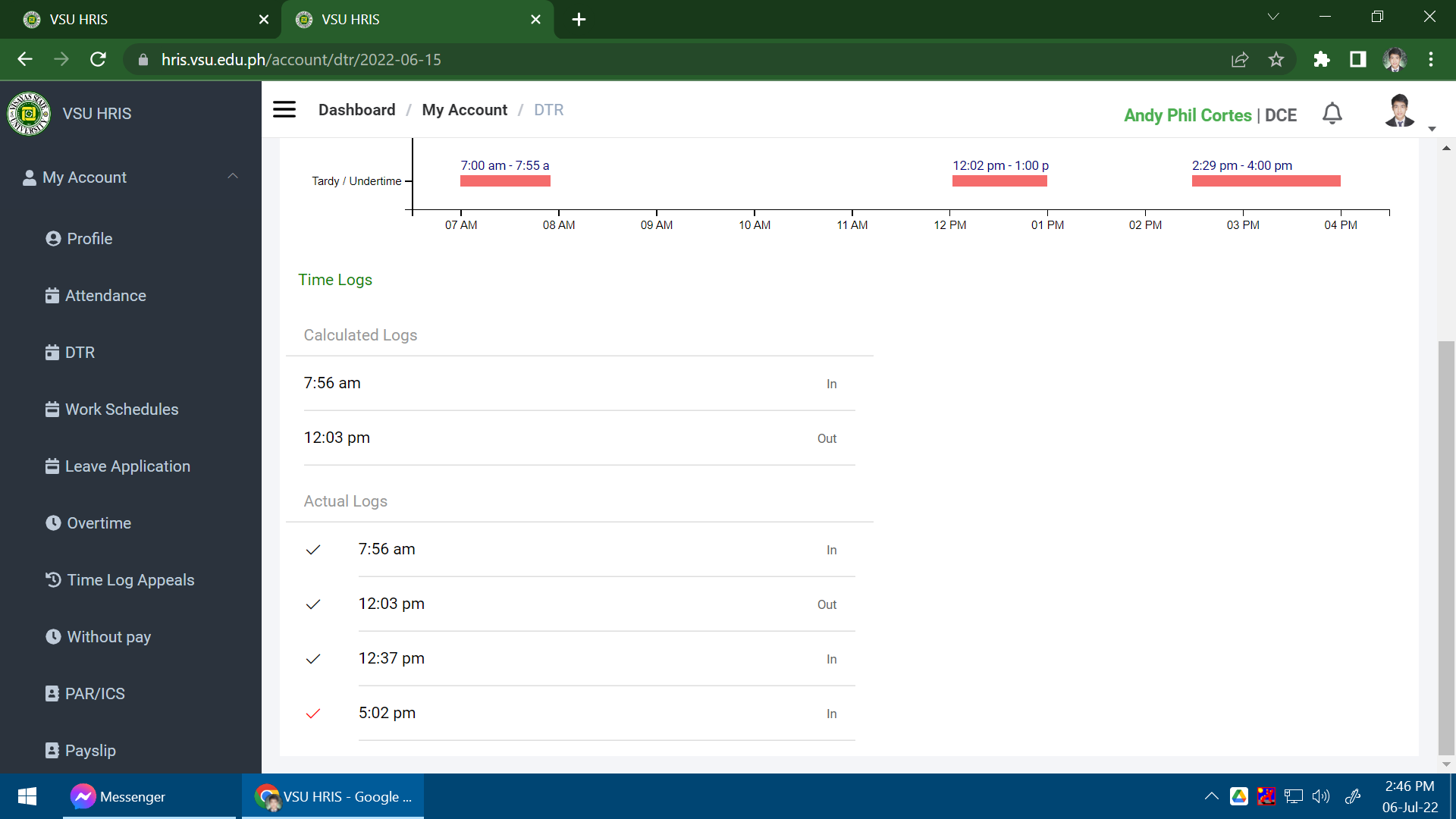
Task: Click the Payslip sidebar icon
Action: click(x=52, y=751)
